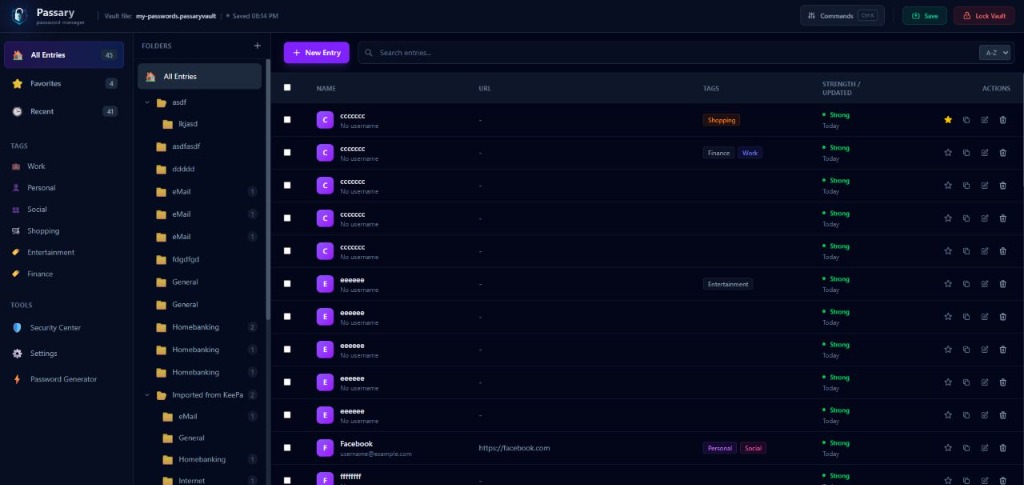Click the red Lock Vault button
This screenshot has height=485, width=1024.
[984, 16]
